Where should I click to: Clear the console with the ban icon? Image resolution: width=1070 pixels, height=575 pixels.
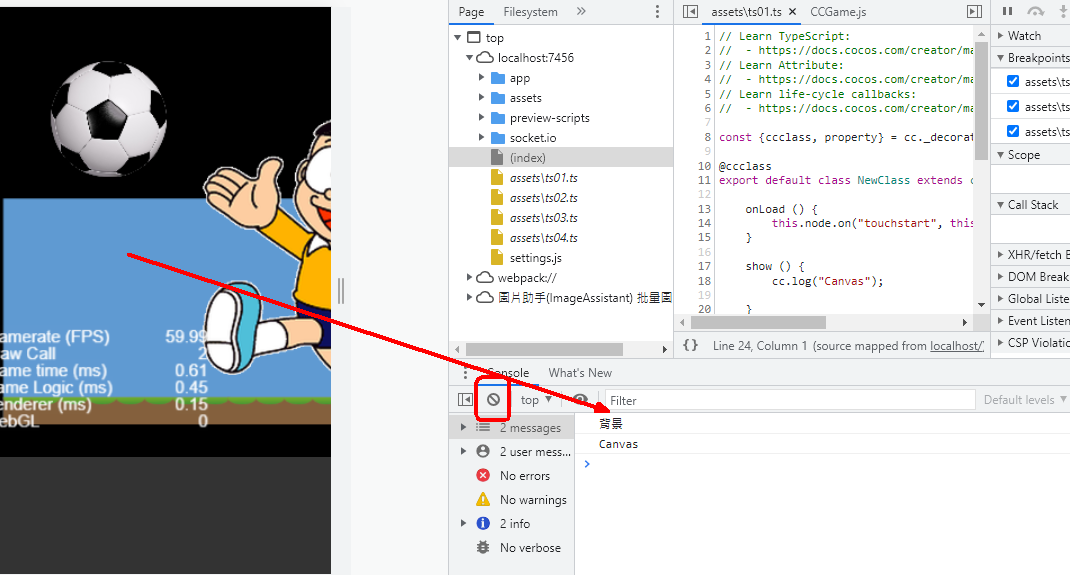[x=493, y=400]
